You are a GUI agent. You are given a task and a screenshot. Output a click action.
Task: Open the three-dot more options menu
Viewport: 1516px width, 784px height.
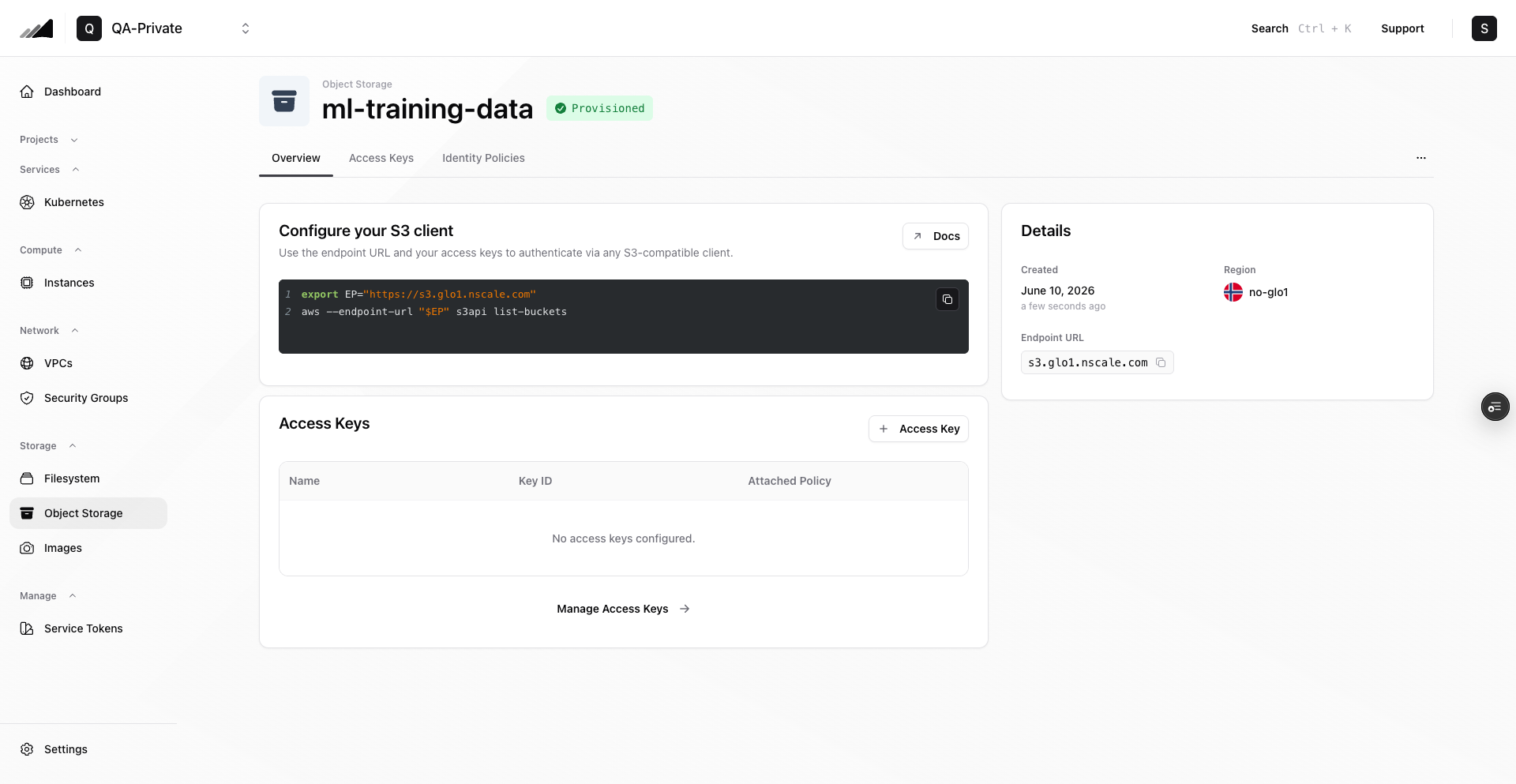point(1421,158)
